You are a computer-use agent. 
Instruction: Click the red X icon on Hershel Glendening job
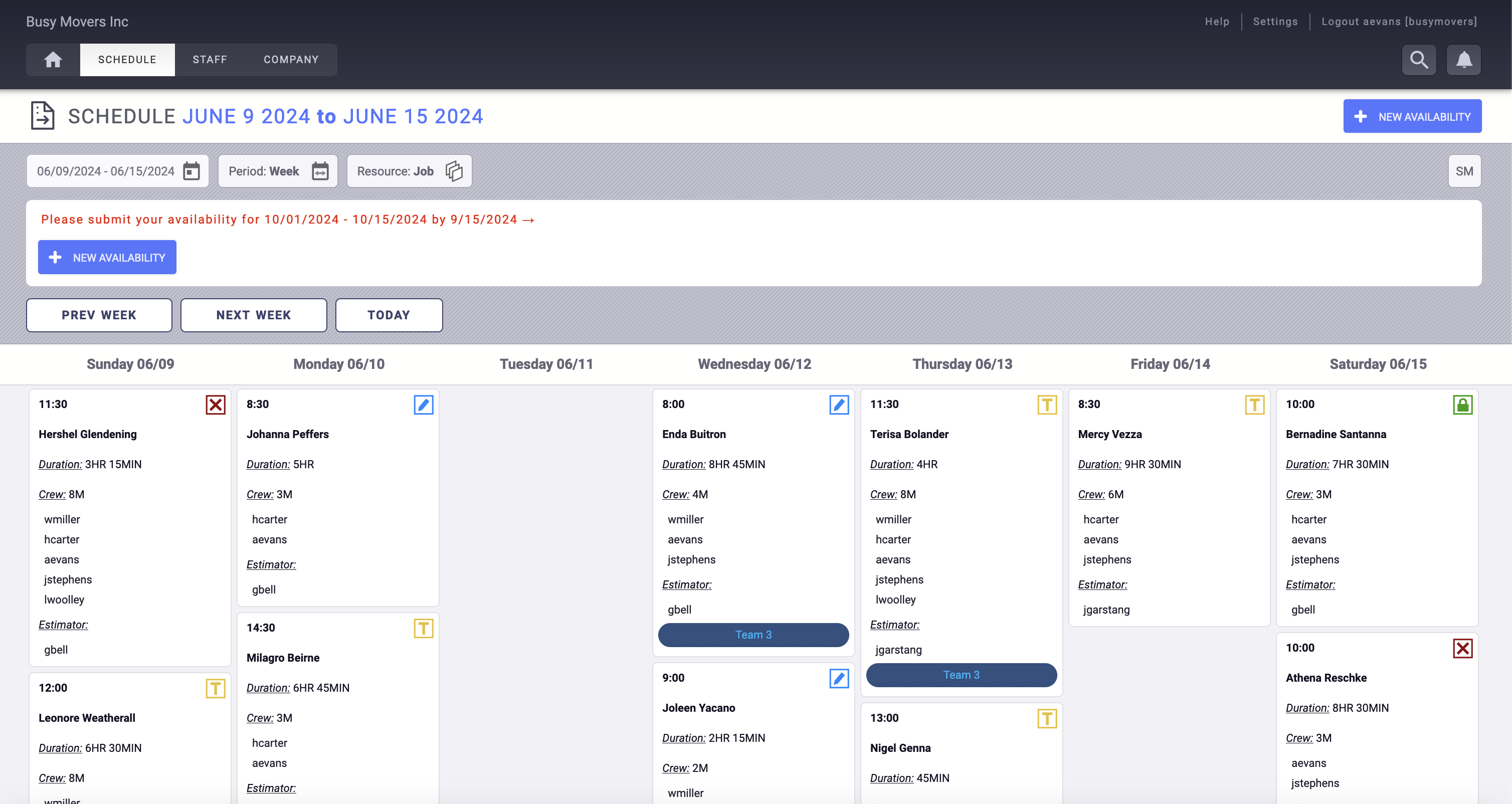pyautogui.click(x=216, y=405)
